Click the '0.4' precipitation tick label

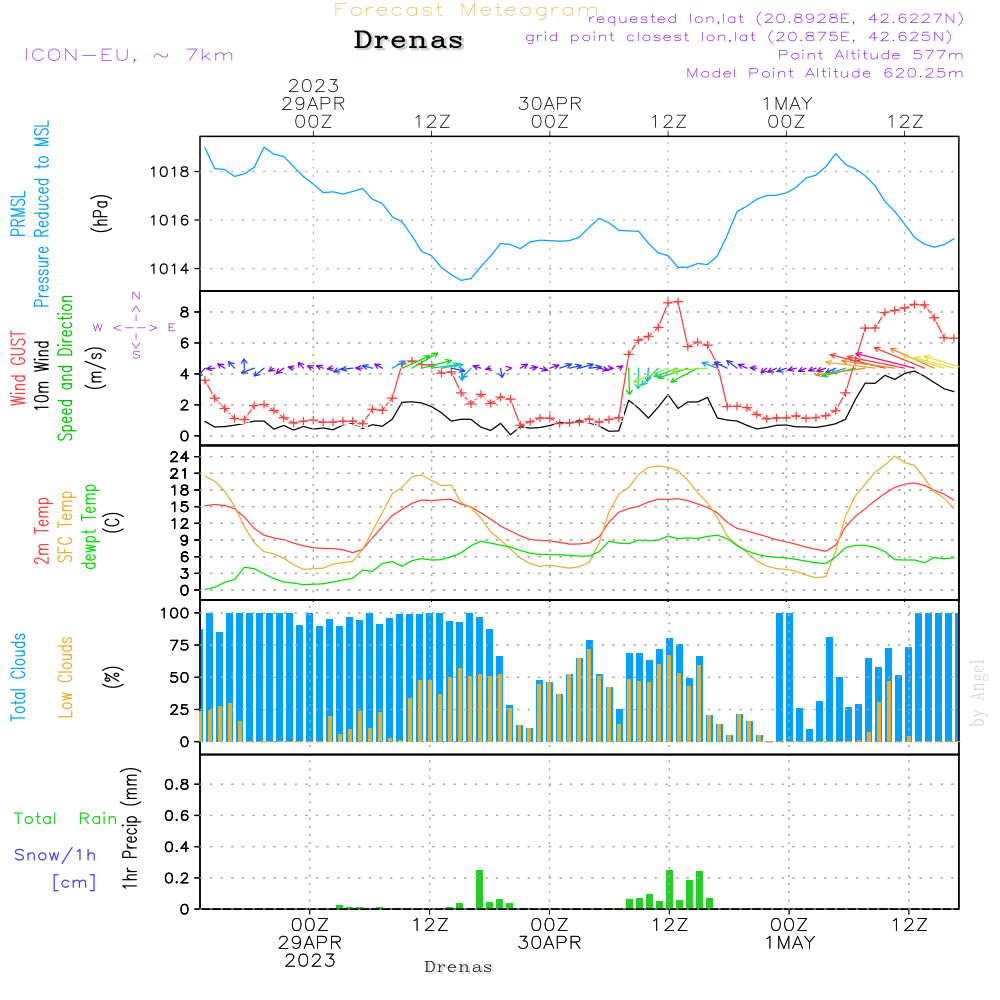click(177, 847)
